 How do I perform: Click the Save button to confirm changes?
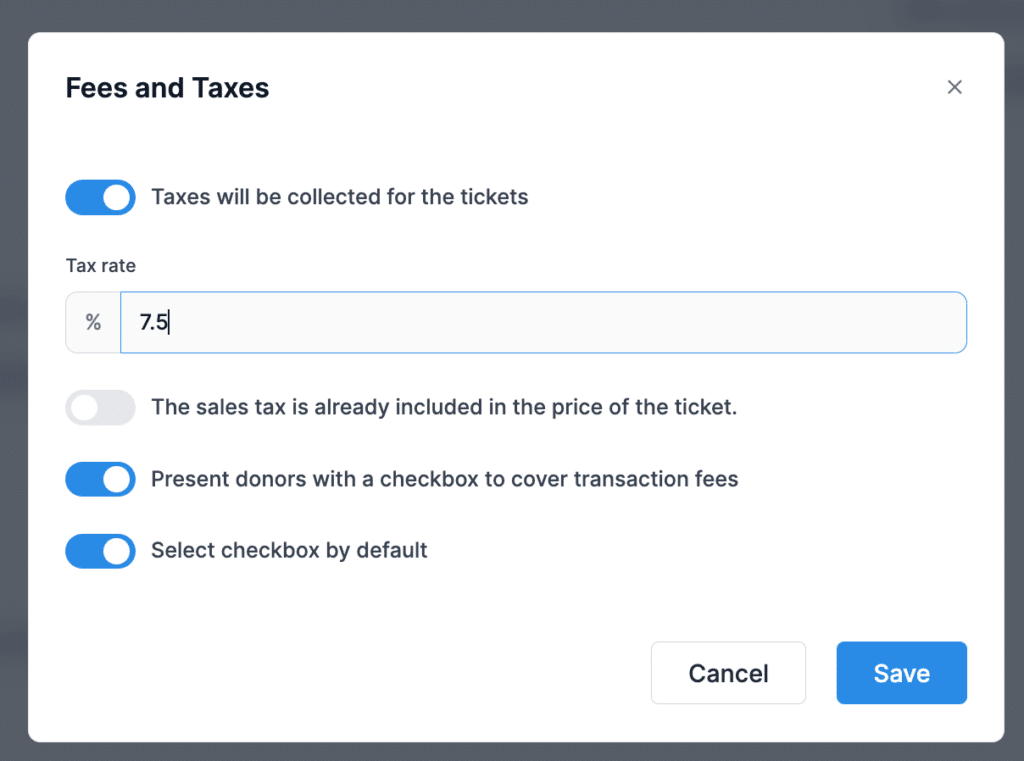901,673
